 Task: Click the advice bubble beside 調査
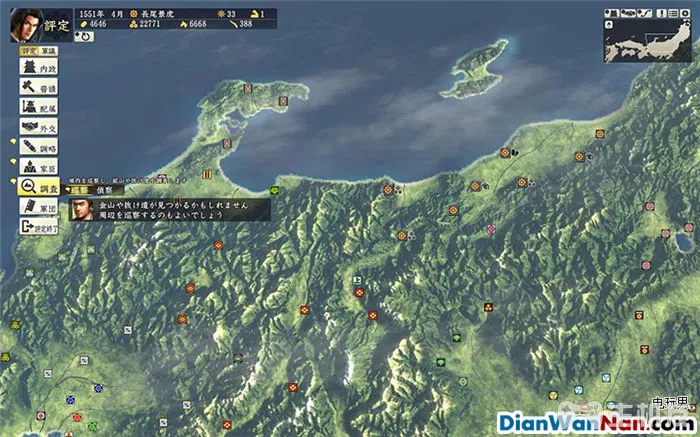click(x=14, y=181)
